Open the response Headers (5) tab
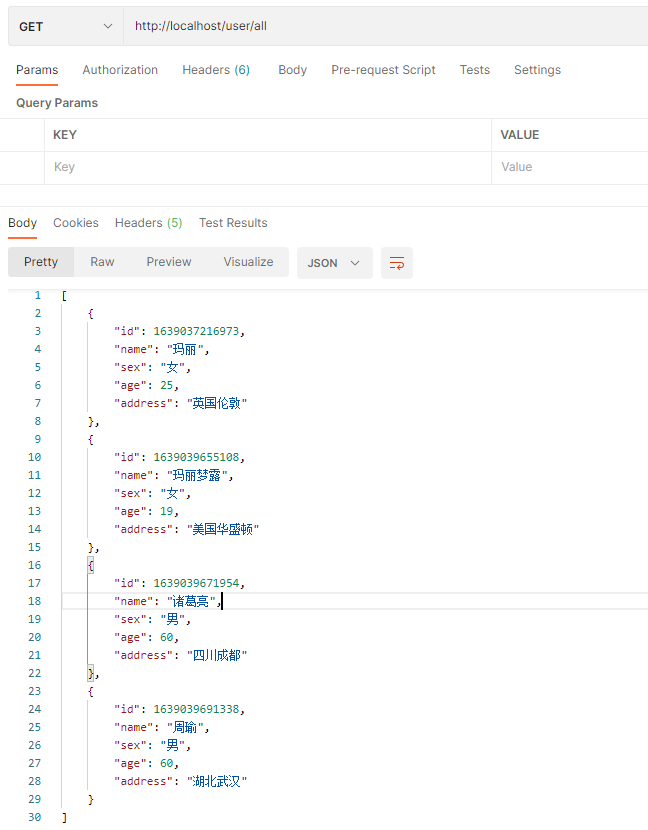 point(148,223)
